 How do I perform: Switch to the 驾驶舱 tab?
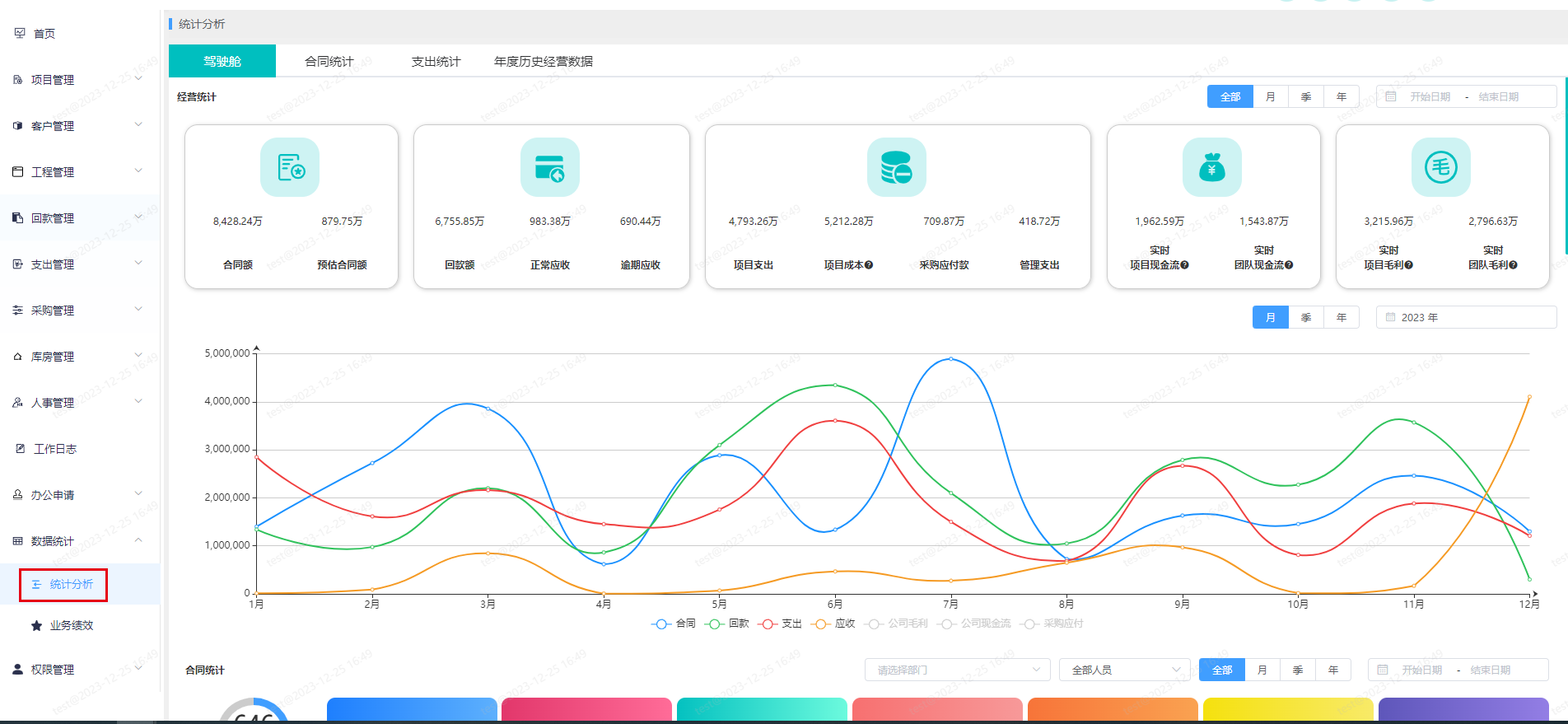tap(222, 61)
